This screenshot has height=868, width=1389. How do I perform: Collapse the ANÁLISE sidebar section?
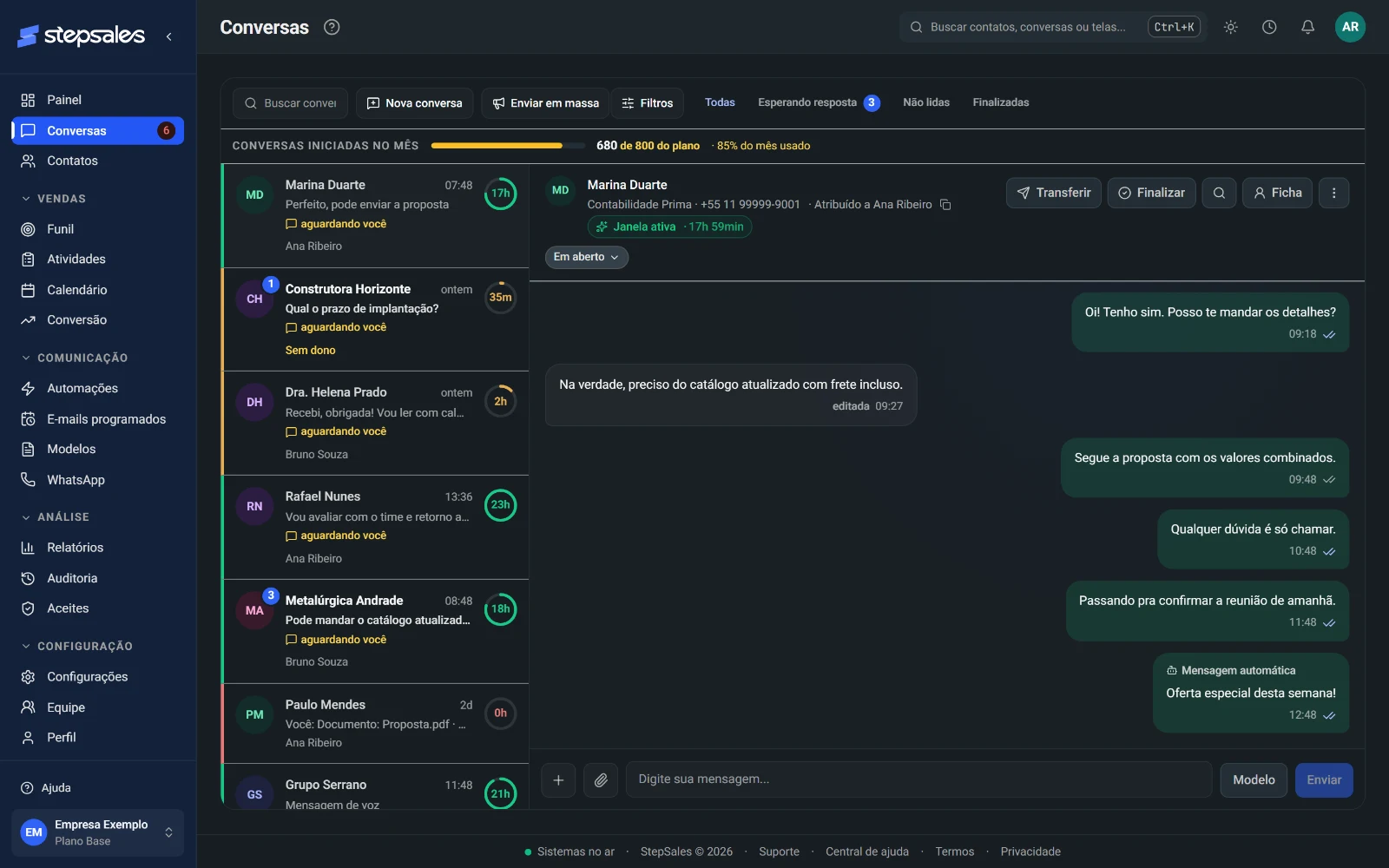56,517
